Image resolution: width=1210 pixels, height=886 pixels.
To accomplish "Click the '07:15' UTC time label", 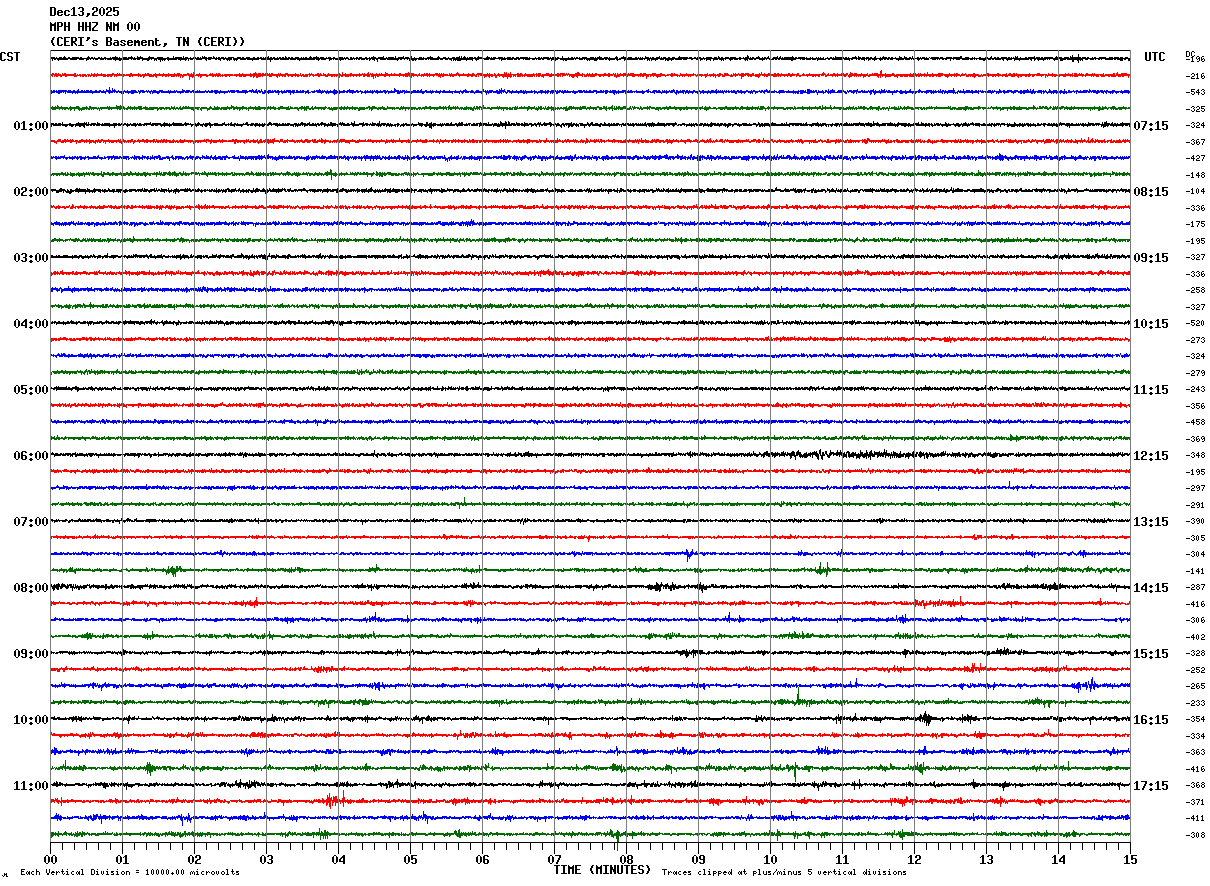I will [x=1151, y=126].
